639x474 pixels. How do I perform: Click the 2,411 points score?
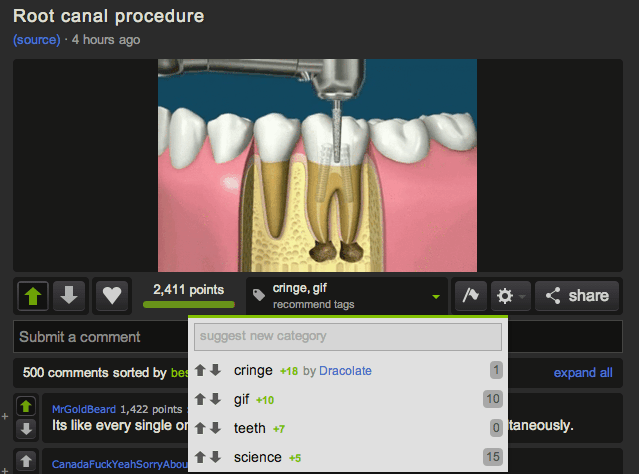point(188,289)
